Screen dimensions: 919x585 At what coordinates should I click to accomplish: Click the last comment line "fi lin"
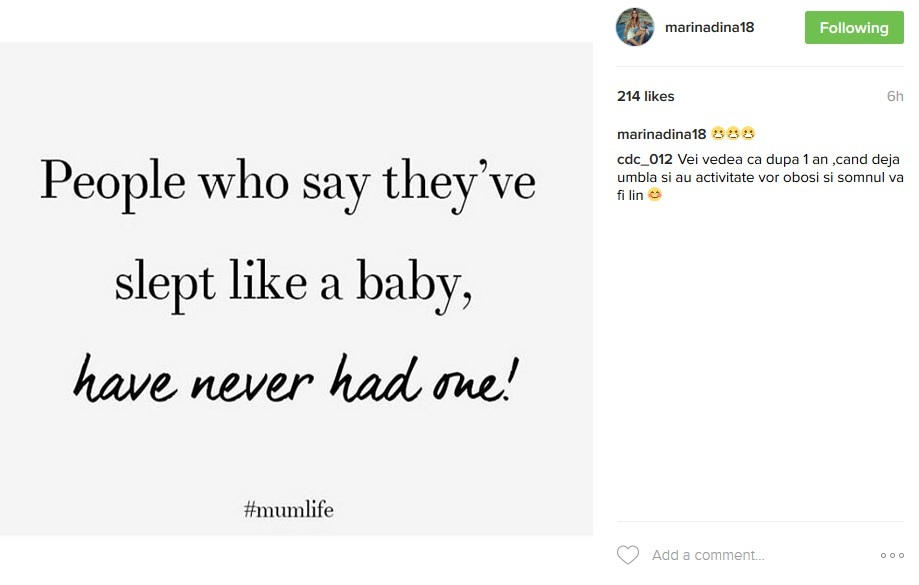tap(630, 195)
